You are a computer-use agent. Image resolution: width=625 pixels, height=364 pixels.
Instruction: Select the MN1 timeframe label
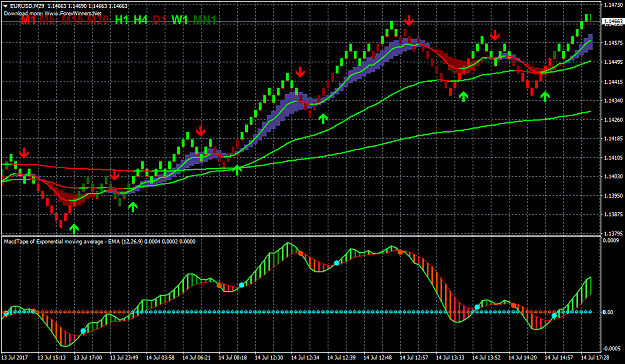point(204,20)
